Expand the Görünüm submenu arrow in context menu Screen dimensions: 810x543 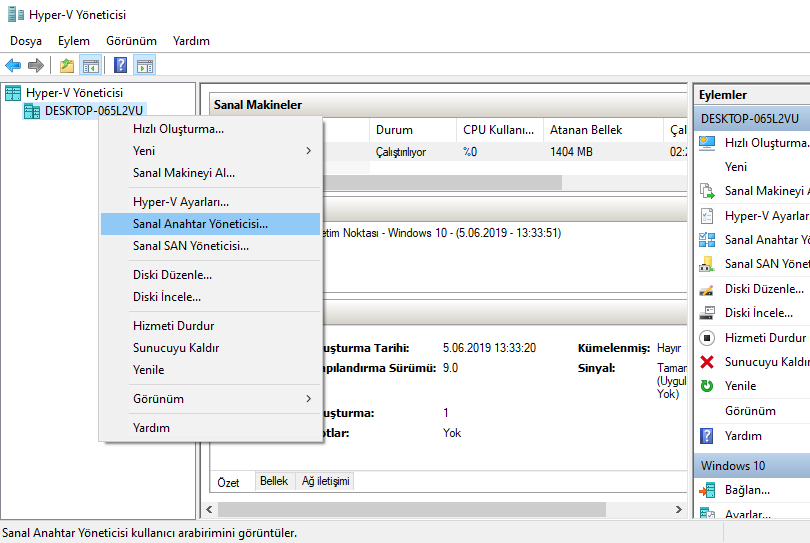point(308,399)
